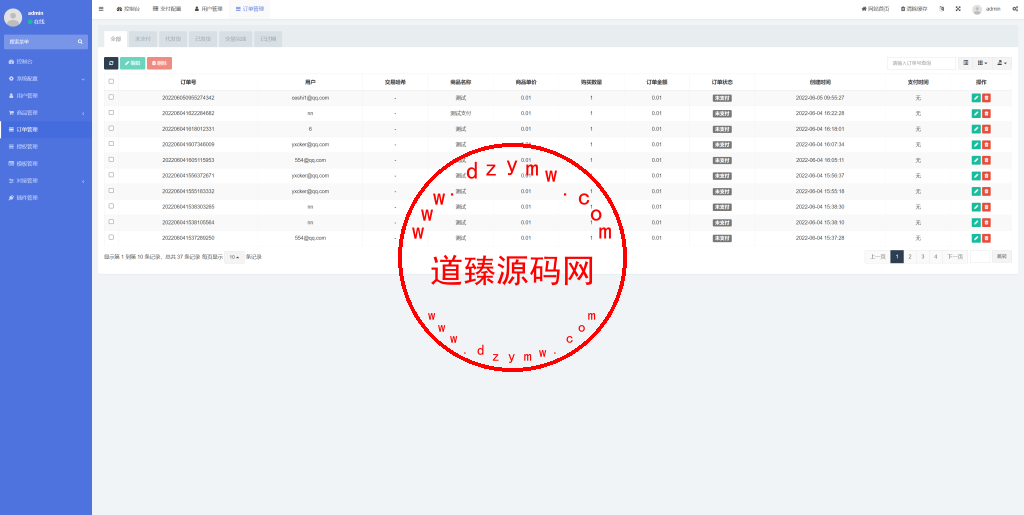The image size is (1024, 515).
Task: Switch to the 控制台 tab in the top bar
Action: click(128, 9)
